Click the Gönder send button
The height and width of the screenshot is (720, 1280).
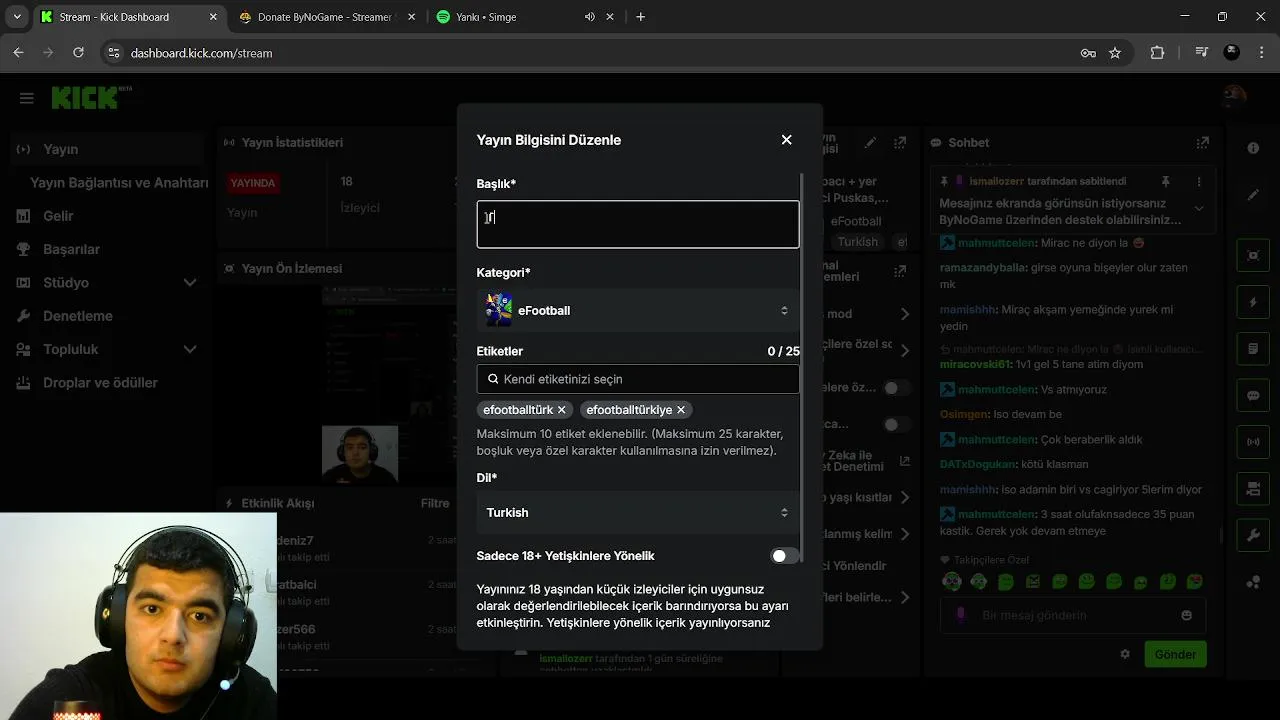coord(1175,654)
